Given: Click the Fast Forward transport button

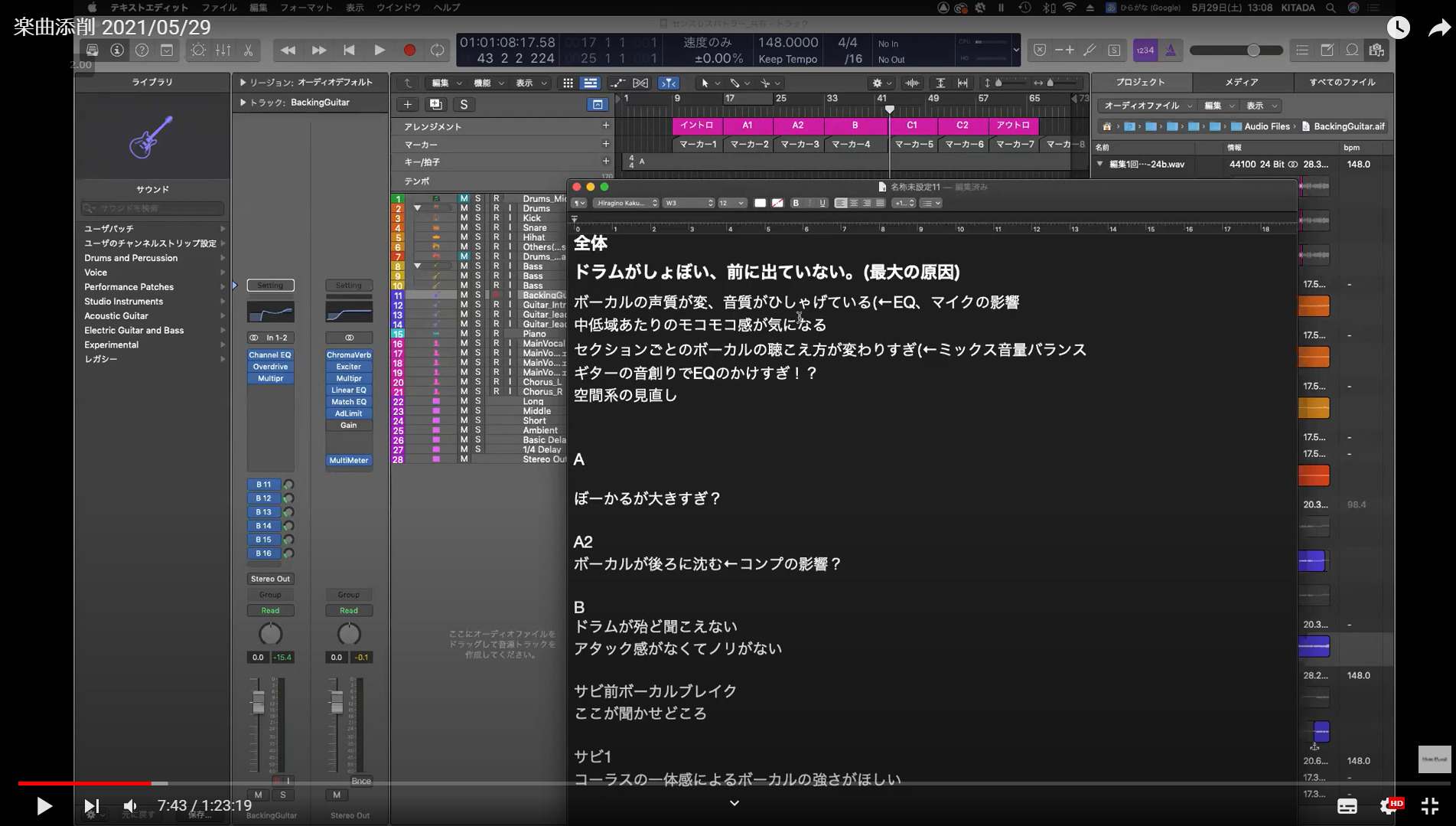Looking at the screenshot, I should [318, 50].
